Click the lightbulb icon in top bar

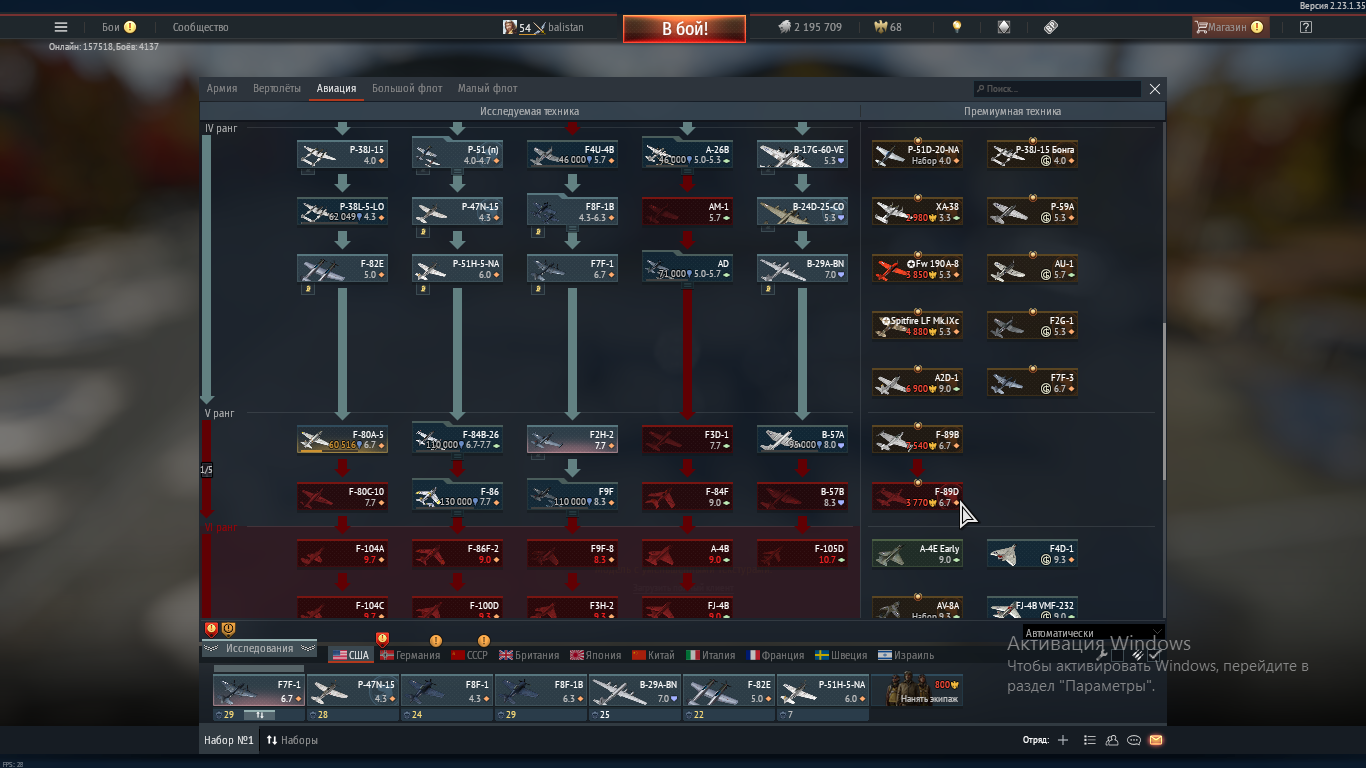[957, 27]
